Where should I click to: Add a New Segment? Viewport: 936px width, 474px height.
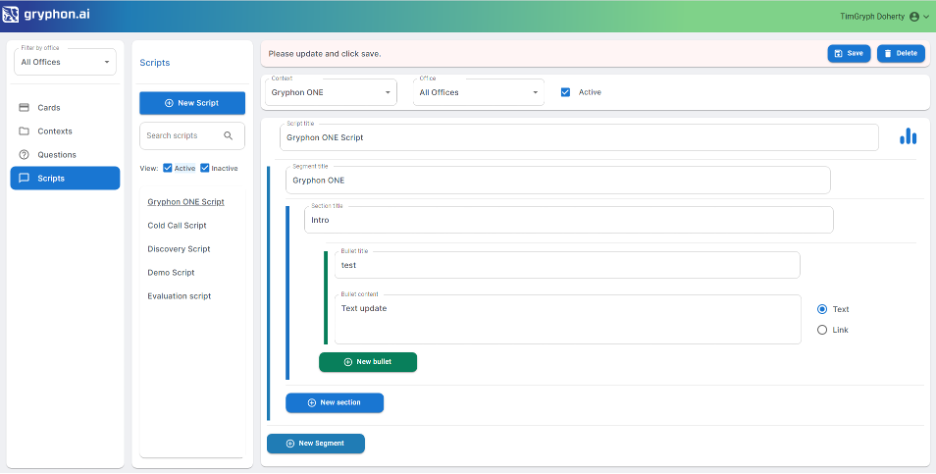(316, 444)
